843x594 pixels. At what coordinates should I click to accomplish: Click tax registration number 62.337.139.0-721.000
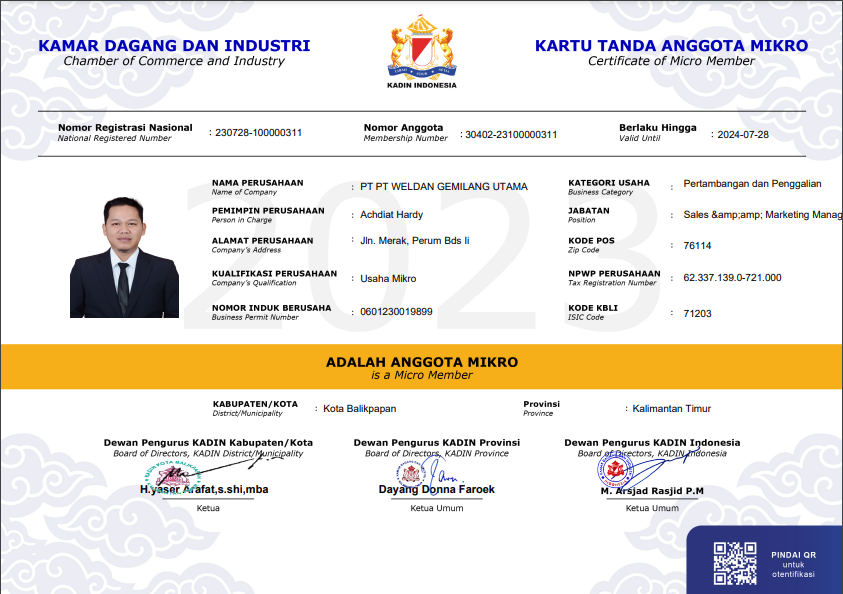click(x=732, y=278)
